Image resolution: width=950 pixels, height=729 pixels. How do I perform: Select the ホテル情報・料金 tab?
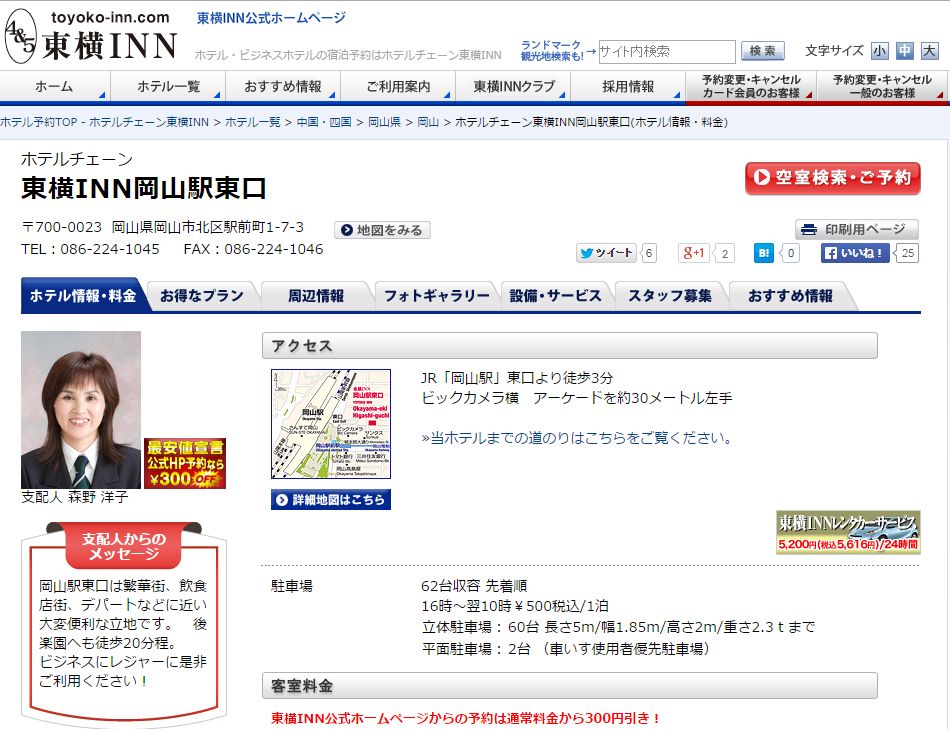(x=83, y=296)
